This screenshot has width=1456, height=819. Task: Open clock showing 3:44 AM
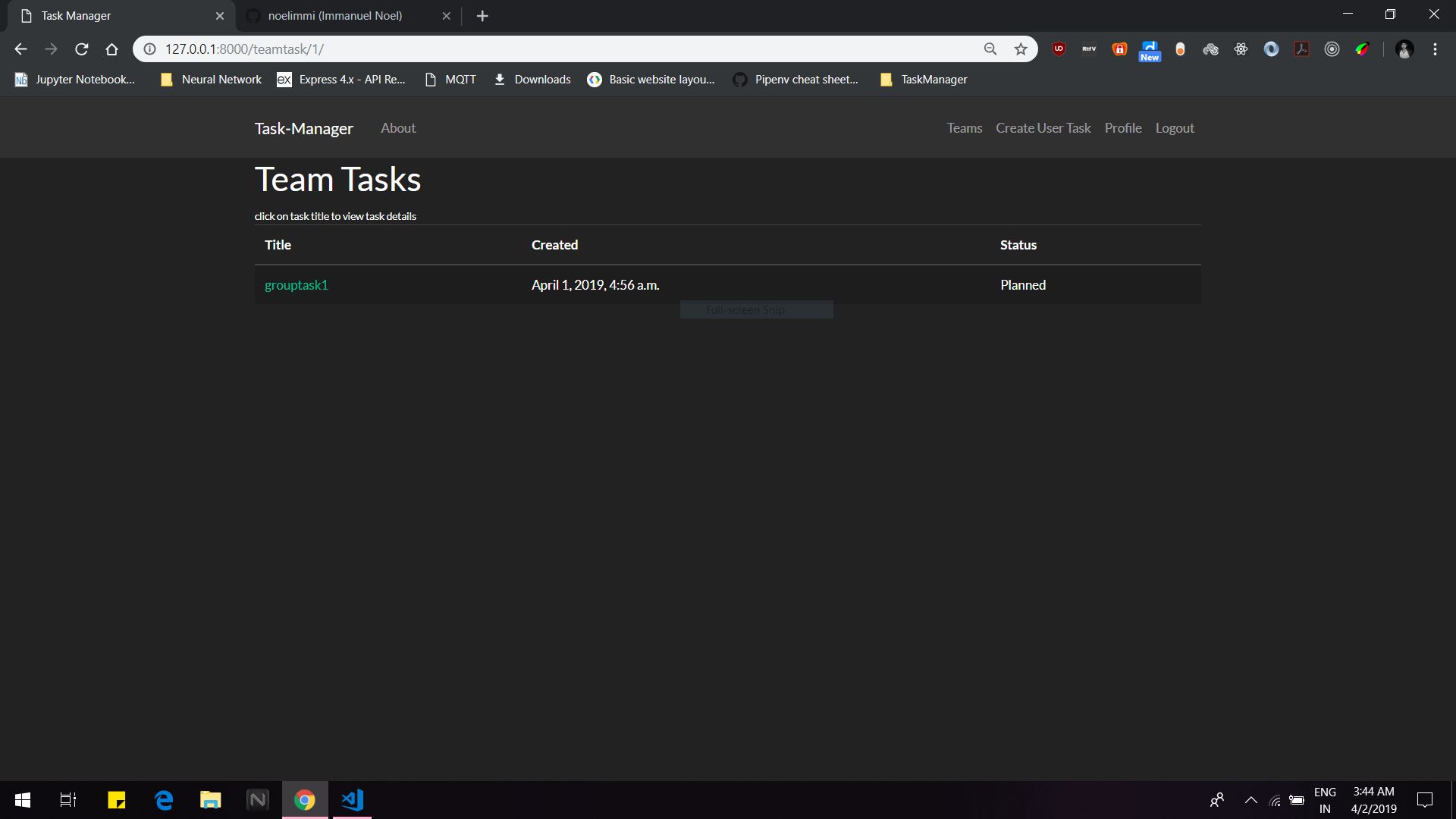[x=1373, y=800]
